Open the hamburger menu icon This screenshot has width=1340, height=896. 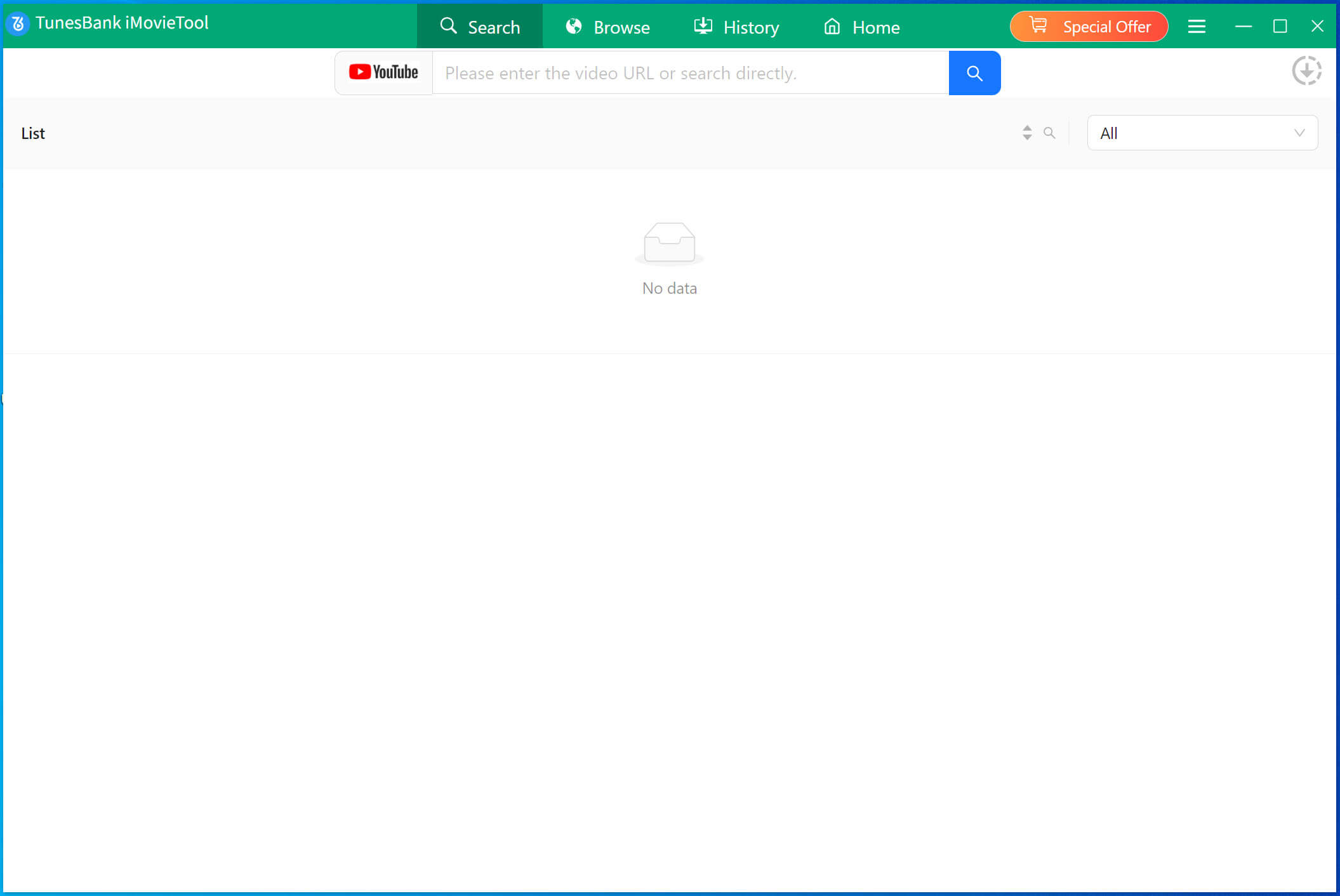[x=1197, y=27]
